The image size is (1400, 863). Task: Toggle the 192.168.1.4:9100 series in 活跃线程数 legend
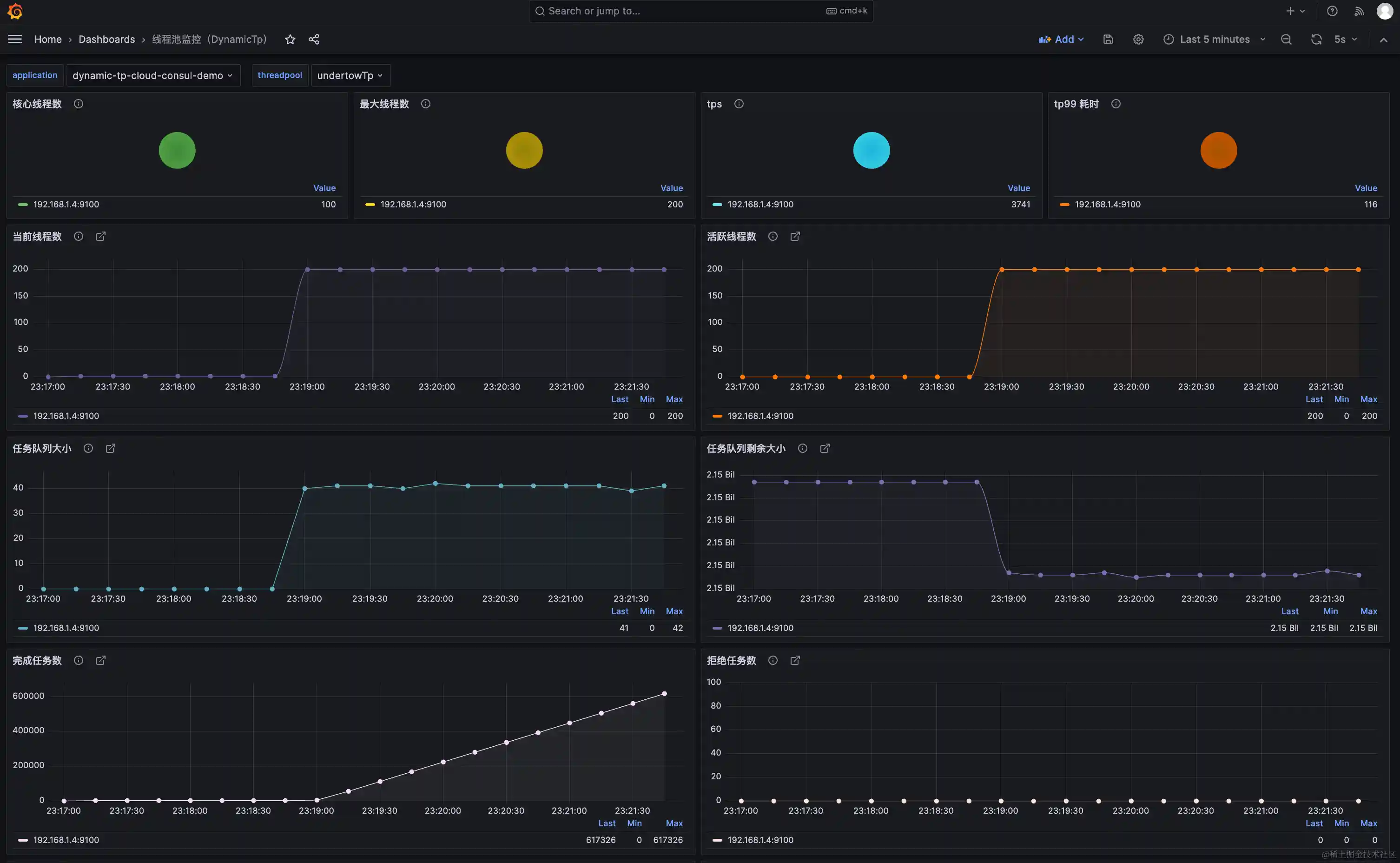(760, 416)
